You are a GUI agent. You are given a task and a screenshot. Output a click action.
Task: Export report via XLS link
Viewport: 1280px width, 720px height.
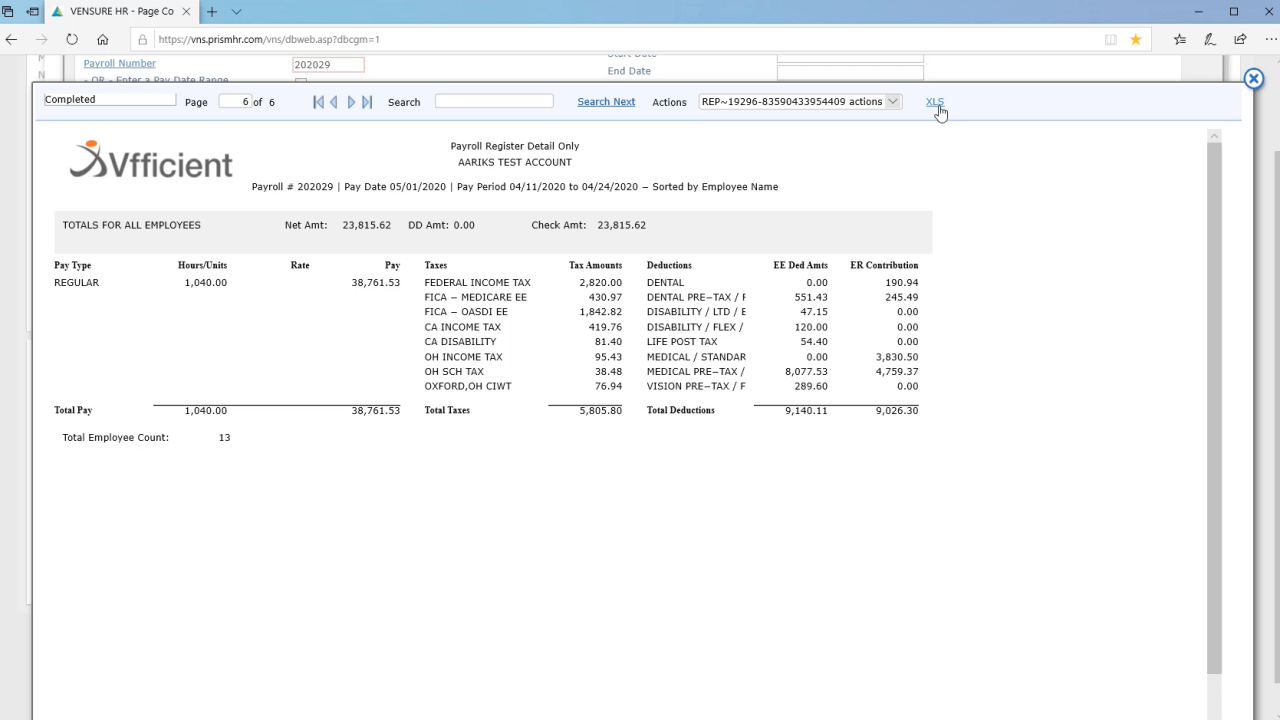(934, 102)
